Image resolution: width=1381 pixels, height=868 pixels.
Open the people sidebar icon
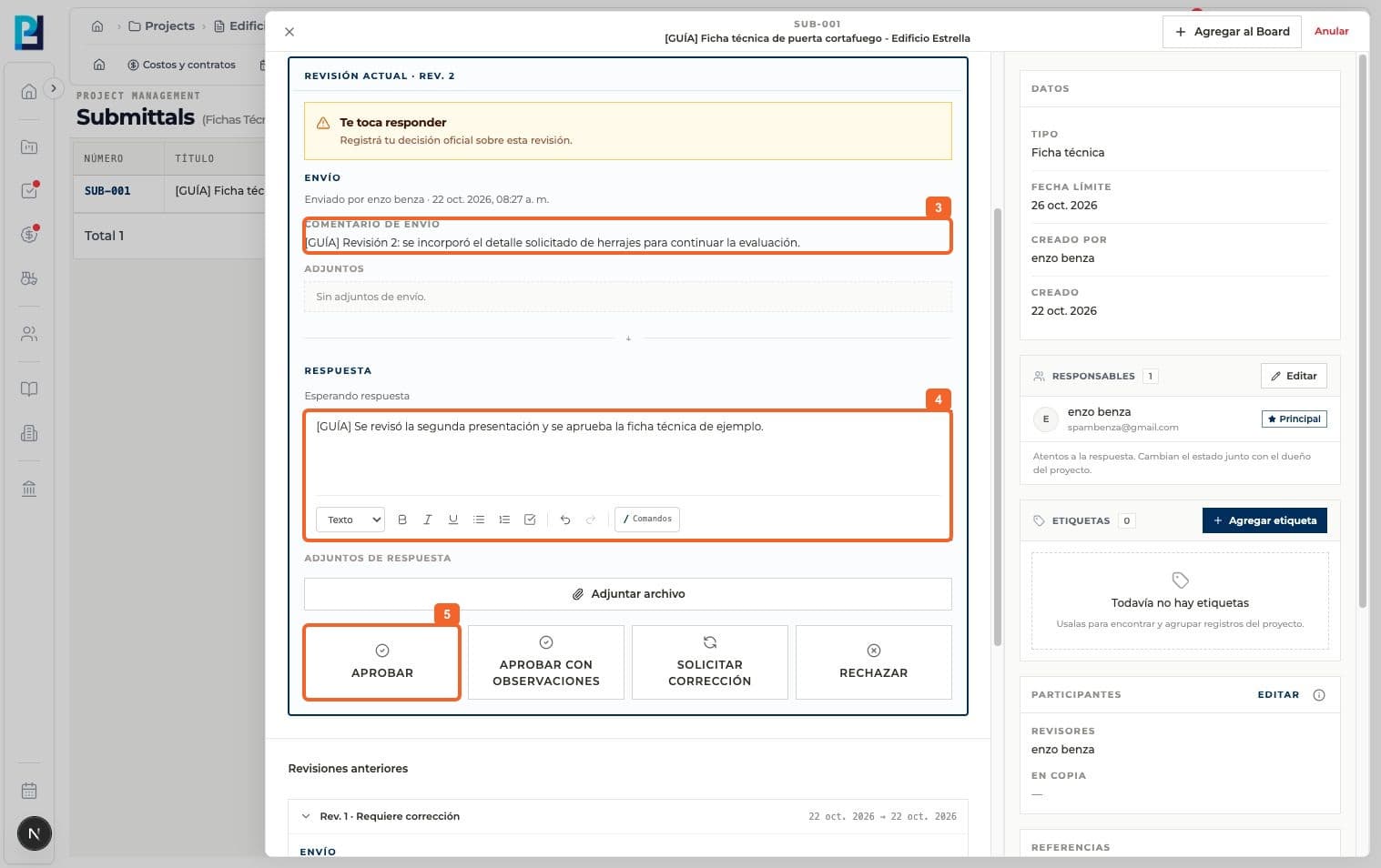click(x=29, y=334)
